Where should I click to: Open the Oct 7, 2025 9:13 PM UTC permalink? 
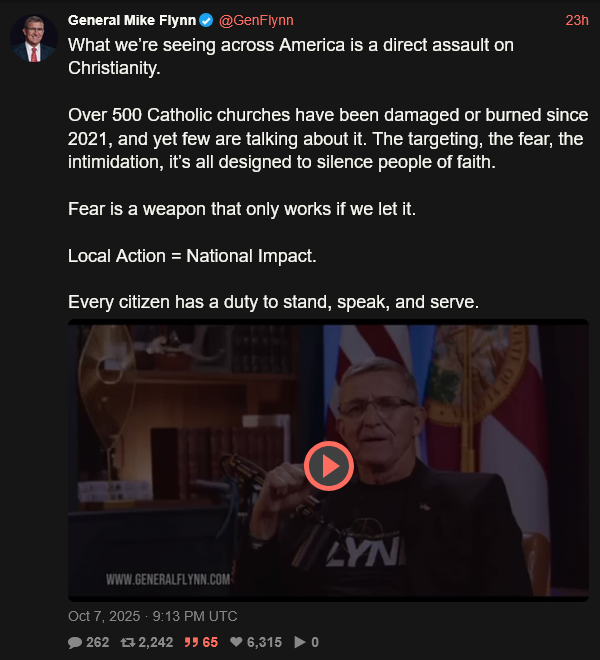[x=152, y=616]
